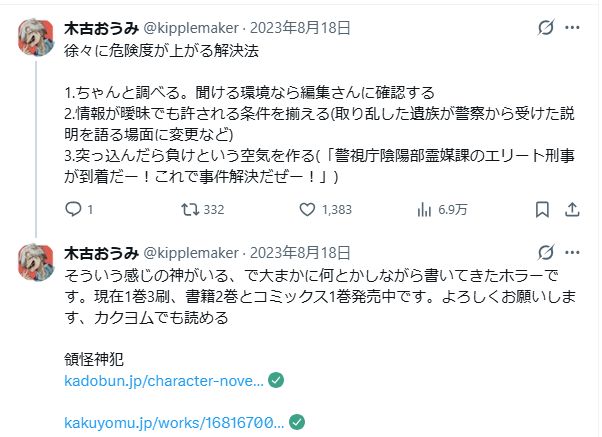Click Grok icon on first tweet
Image resolution: width=602 pixels, height=437 pixels.
(546, 28)
